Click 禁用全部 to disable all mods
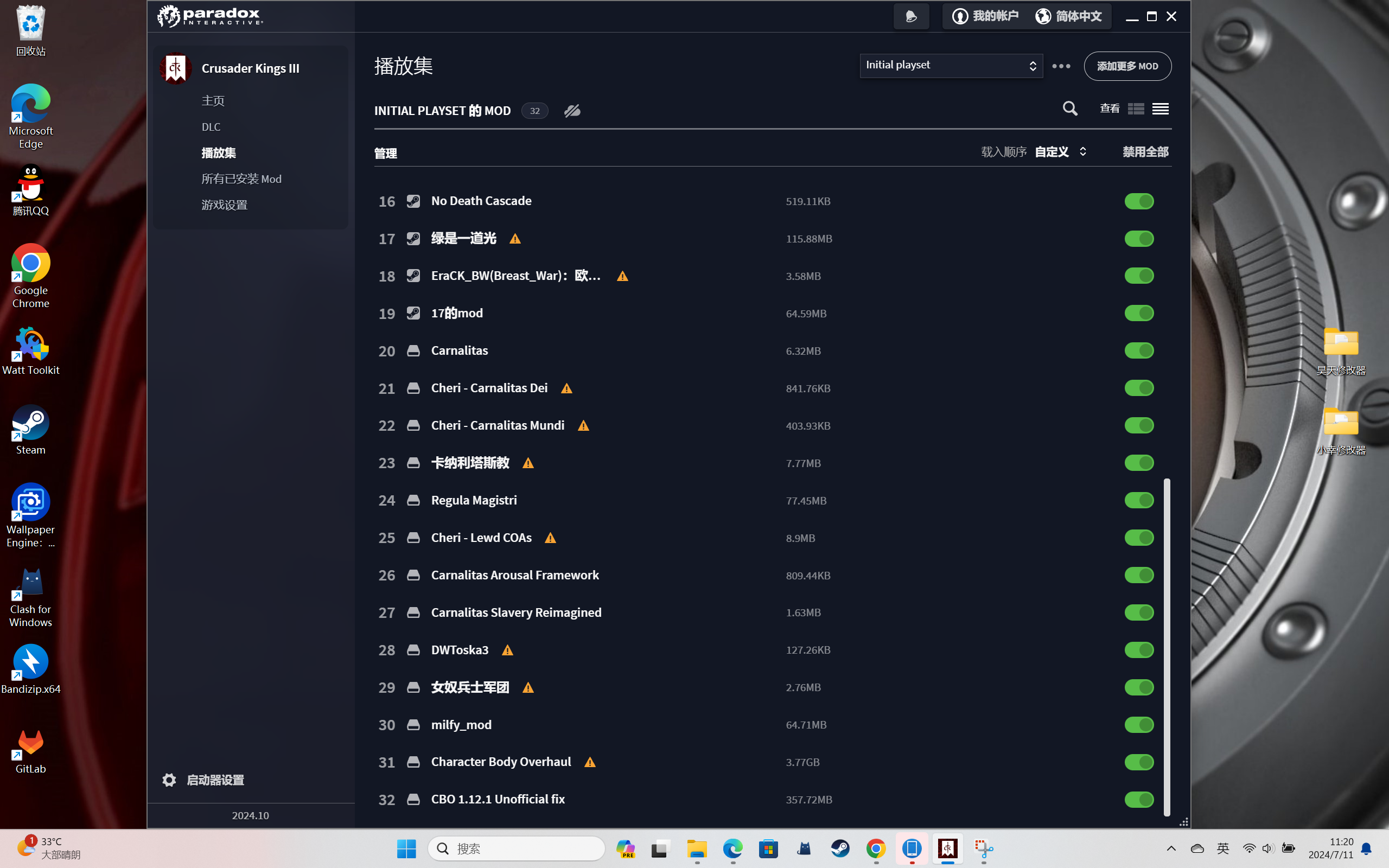1389x868 pixels. click(1145, 151)
